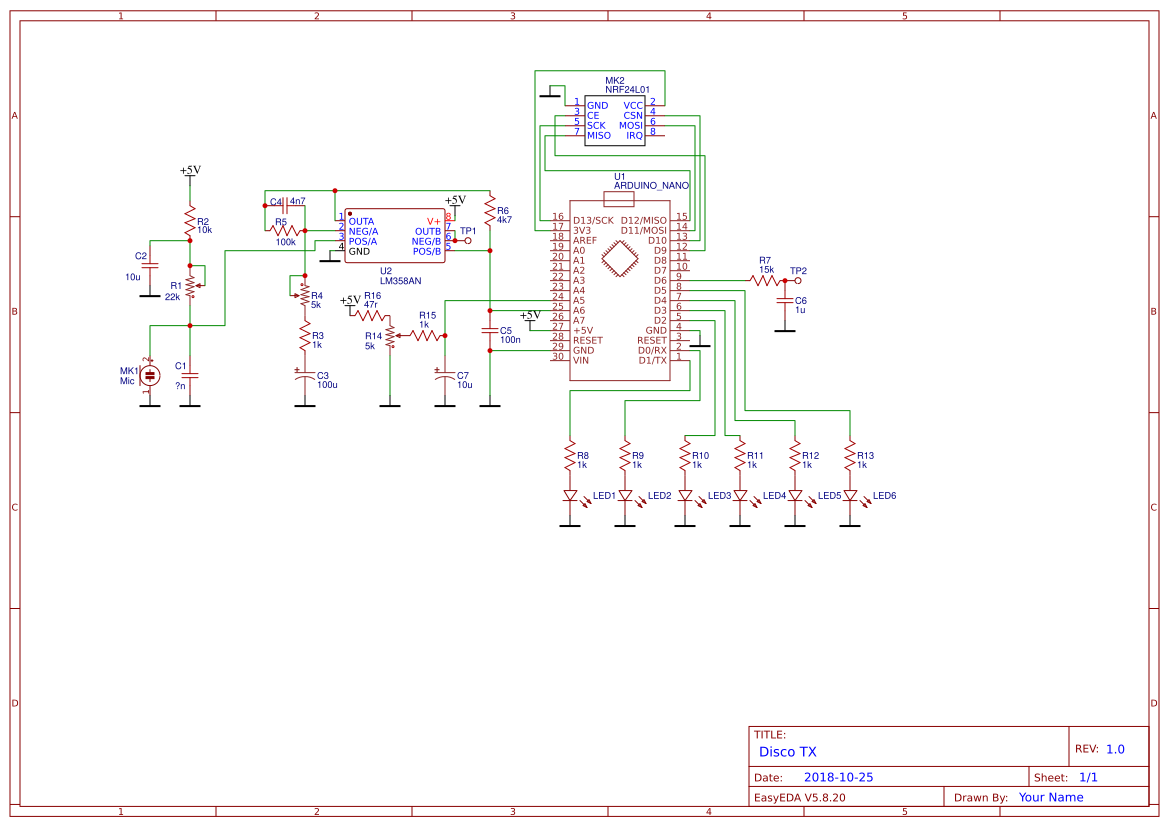This screenshot has height=827, width=1169.
Task: Select resistor R9 1k
Action: coord(626,456)
